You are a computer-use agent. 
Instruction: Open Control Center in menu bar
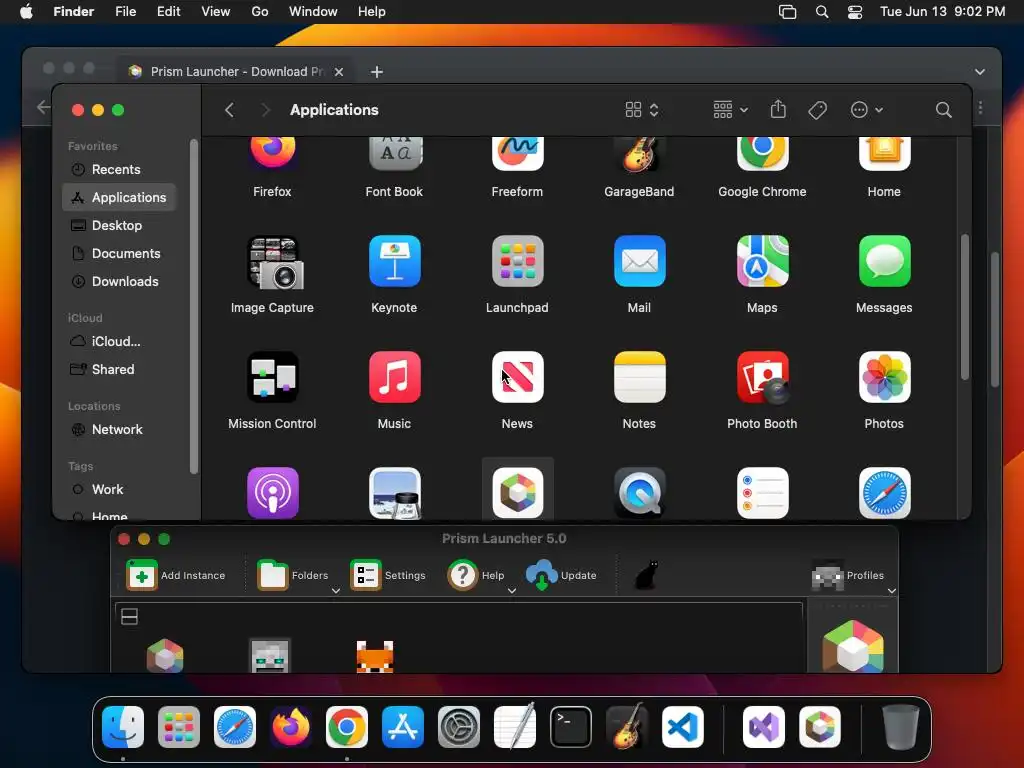pyautogui.click(x=855, y=12)
